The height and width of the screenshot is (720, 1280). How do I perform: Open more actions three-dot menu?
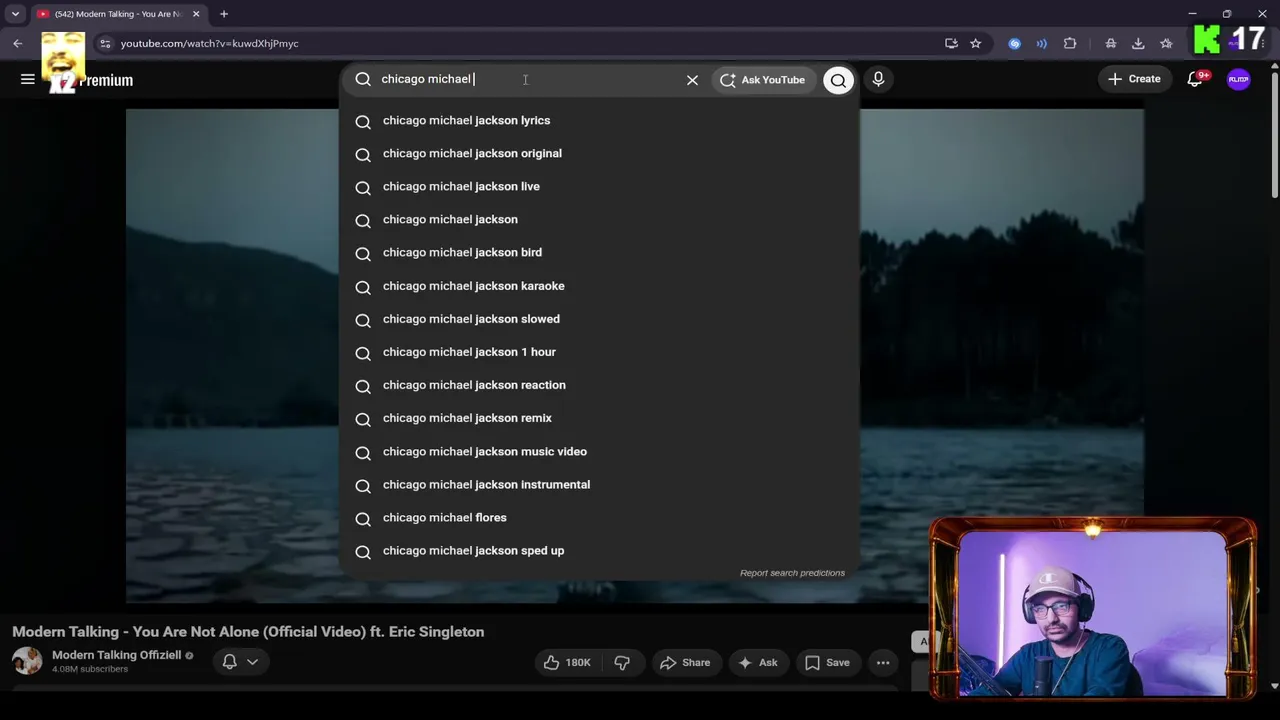[x=883, y=662]
